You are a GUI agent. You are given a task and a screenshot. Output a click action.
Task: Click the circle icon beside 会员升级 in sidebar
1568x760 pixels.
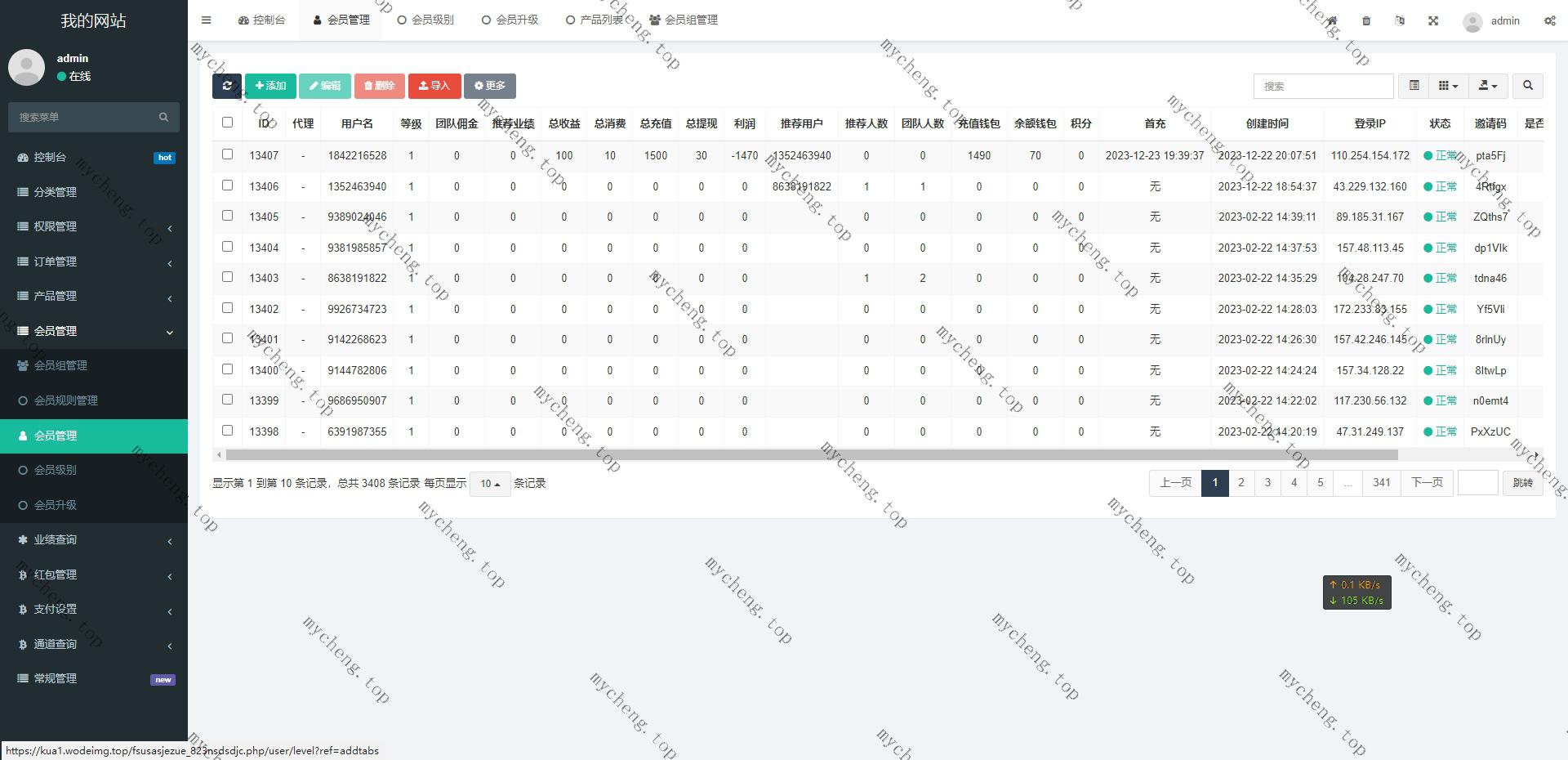pyautogui.click(x=23, y=505)
